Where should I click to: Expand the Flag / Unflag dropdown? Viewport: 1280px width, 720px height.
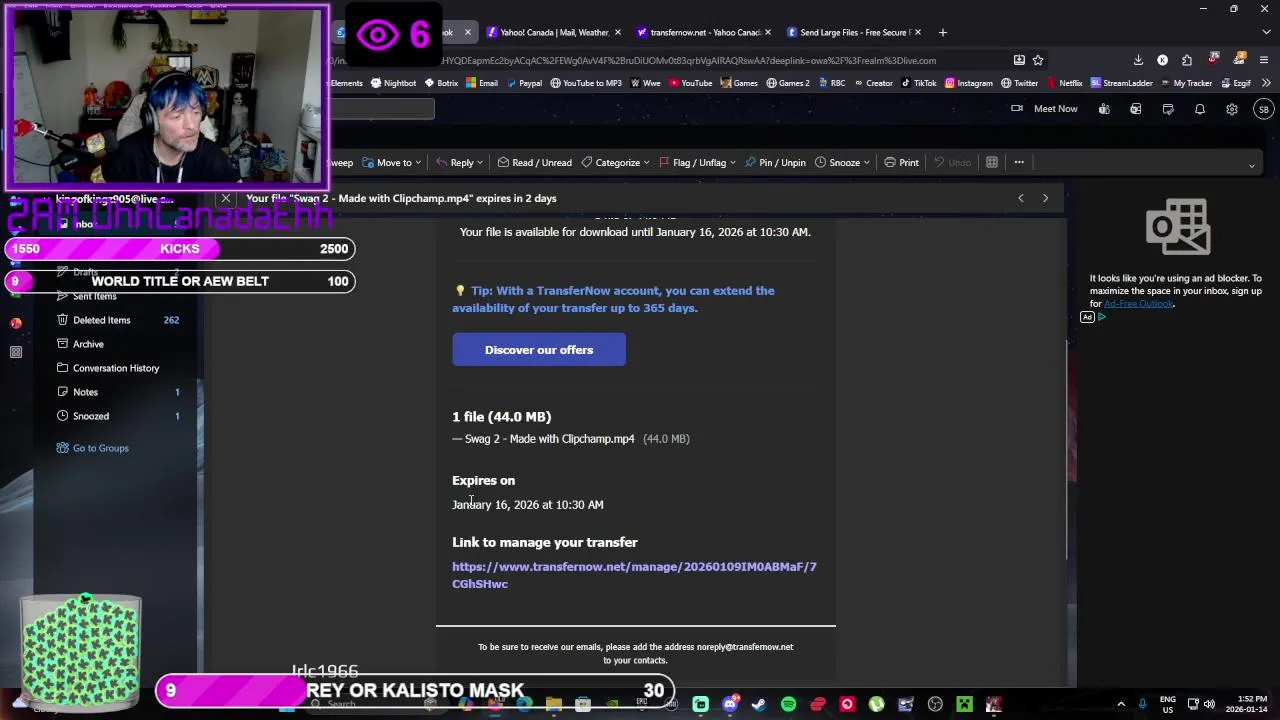733,163
